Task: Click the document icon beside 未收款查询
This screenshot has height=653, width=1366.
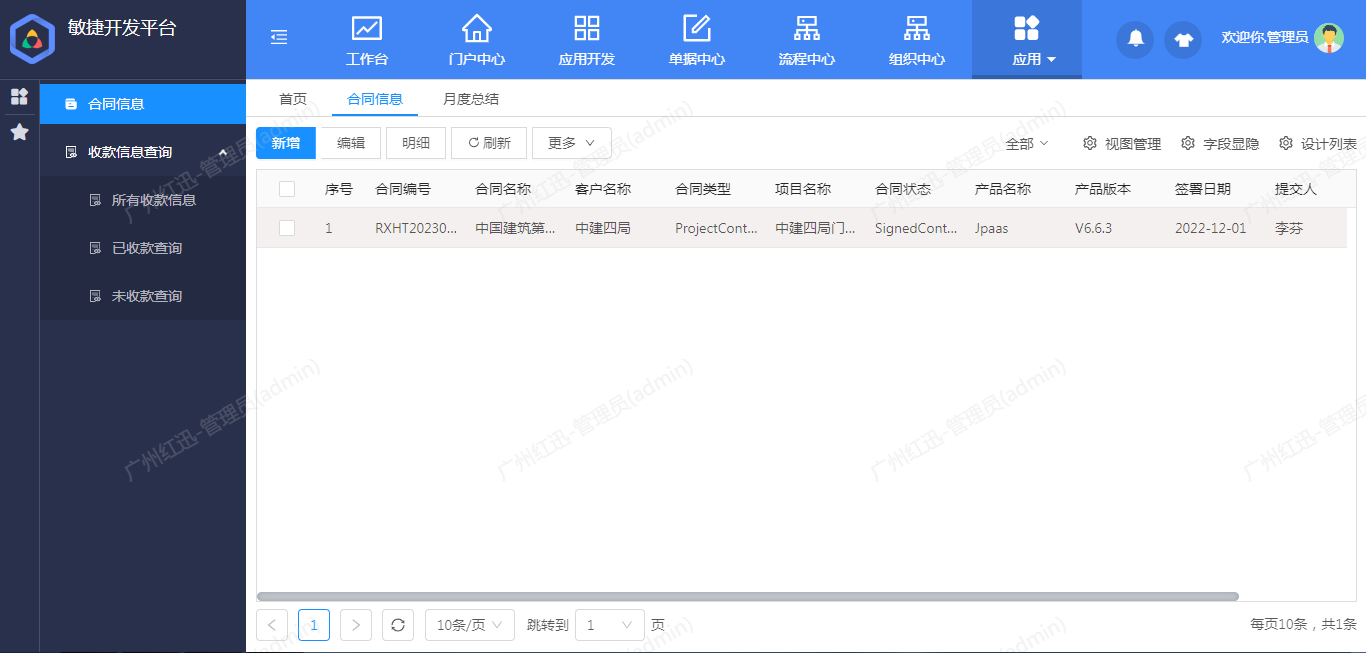Action: [96, 296]
